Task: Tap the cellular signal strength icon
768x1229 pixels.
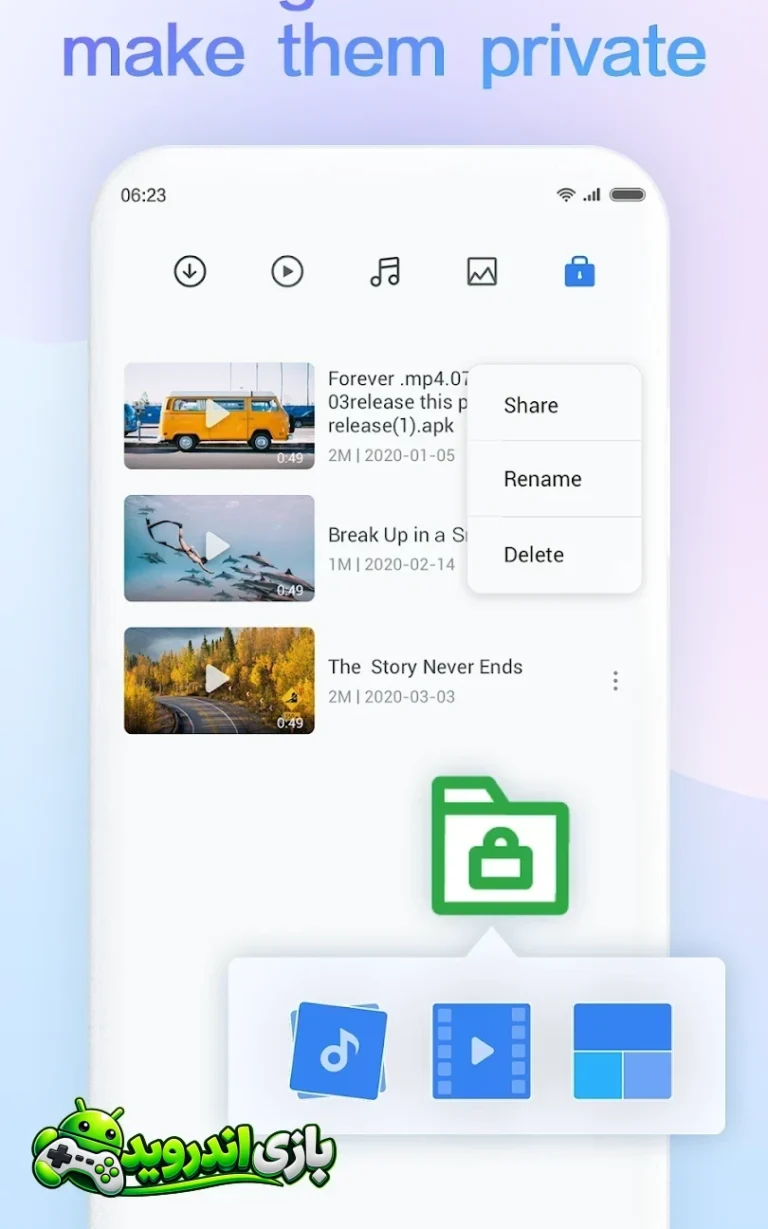Action: [592, 195]
